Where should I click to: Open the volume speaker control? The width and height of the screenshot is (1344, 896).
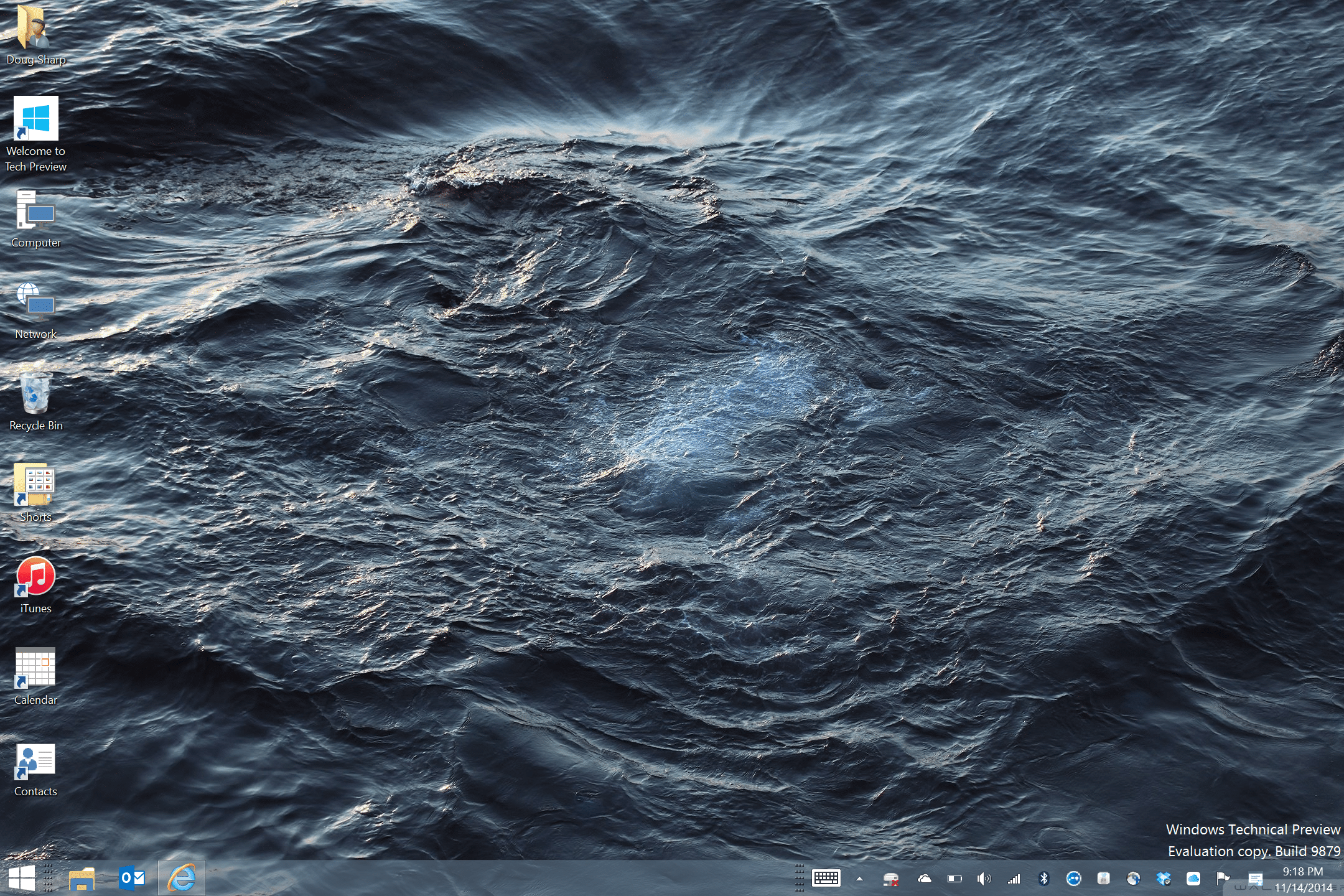tap(984, 879)
